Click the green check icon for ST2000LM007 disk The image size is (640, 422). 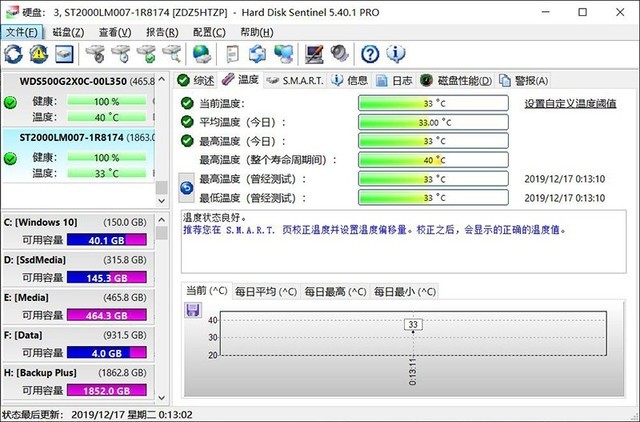[x=10, y=158]
